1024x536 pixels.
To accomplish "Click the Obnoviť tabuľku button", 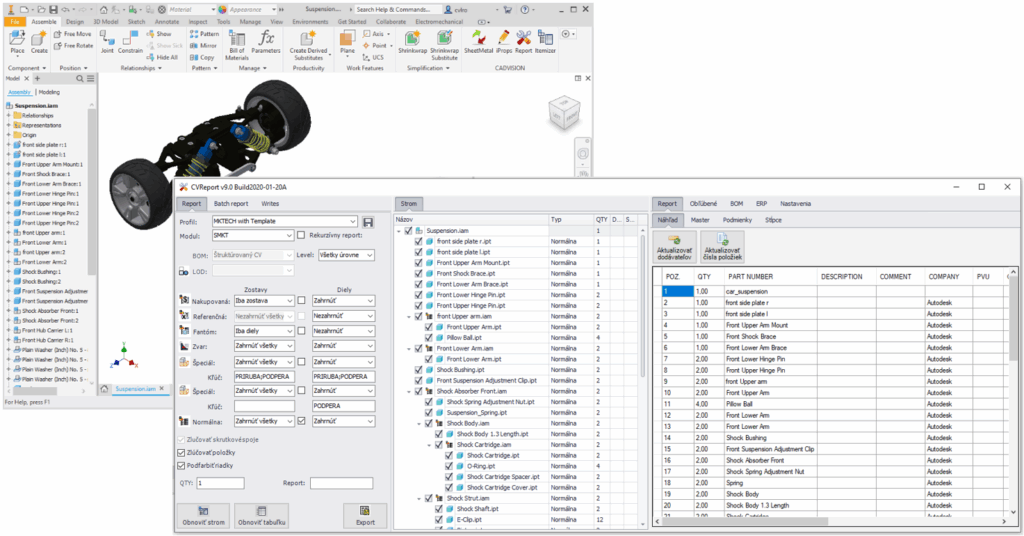I will pos(261,516).
